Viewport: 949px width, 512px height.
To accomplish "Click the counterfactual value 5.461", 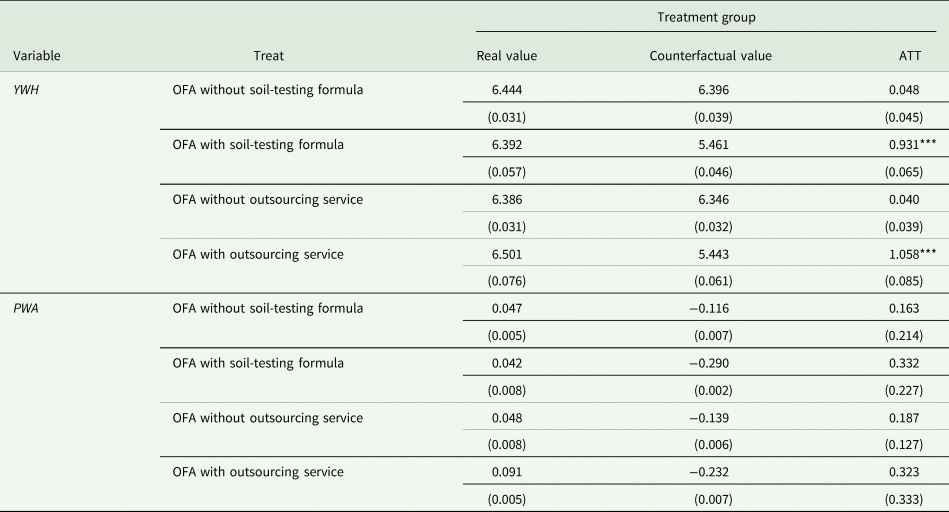I will click(711, 145).
